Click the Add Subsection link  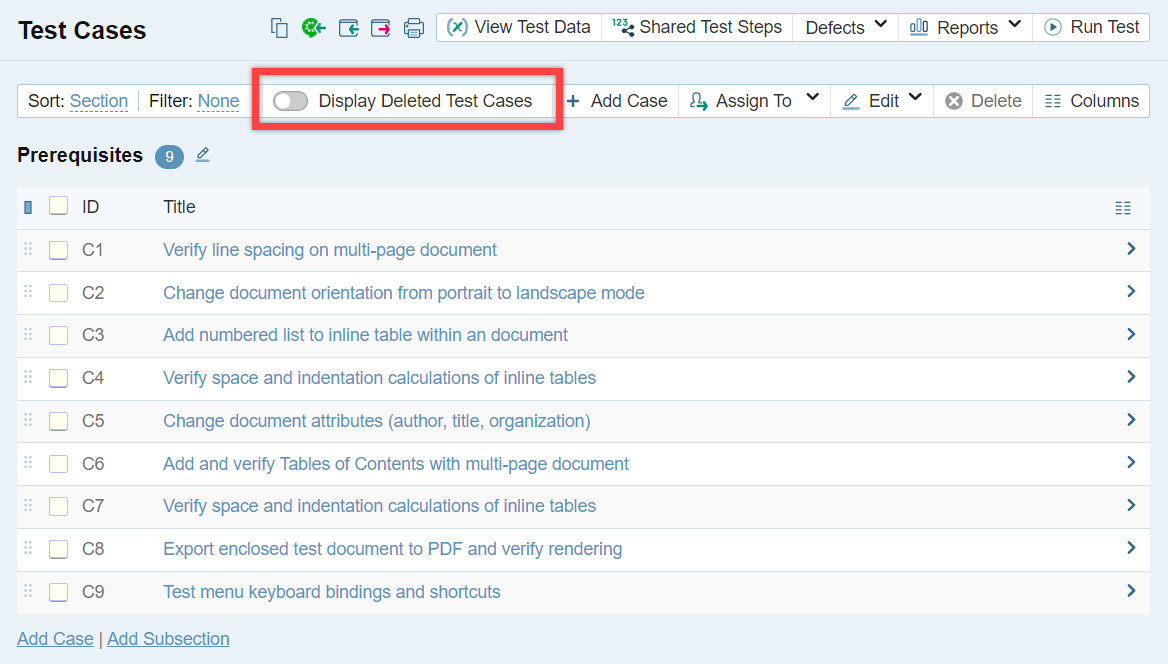click(x=168, y=639)
